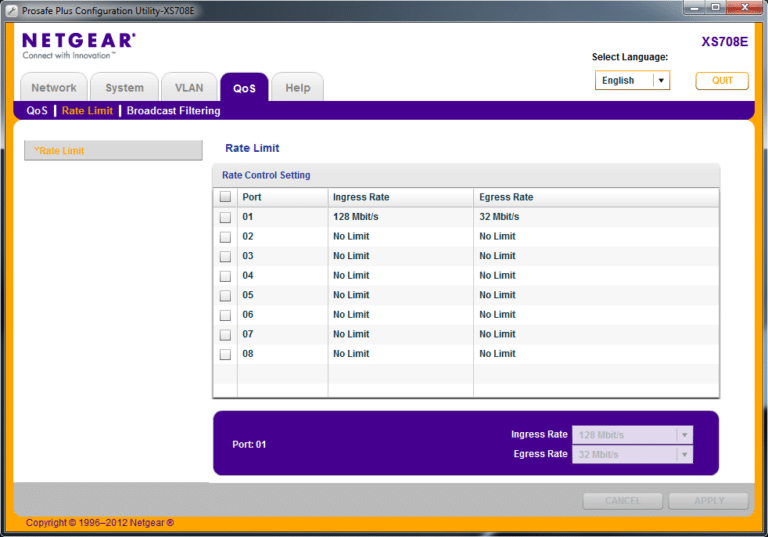Toggle the select-all ports checkbox in header
768x537 pixels.
(225, 197)
